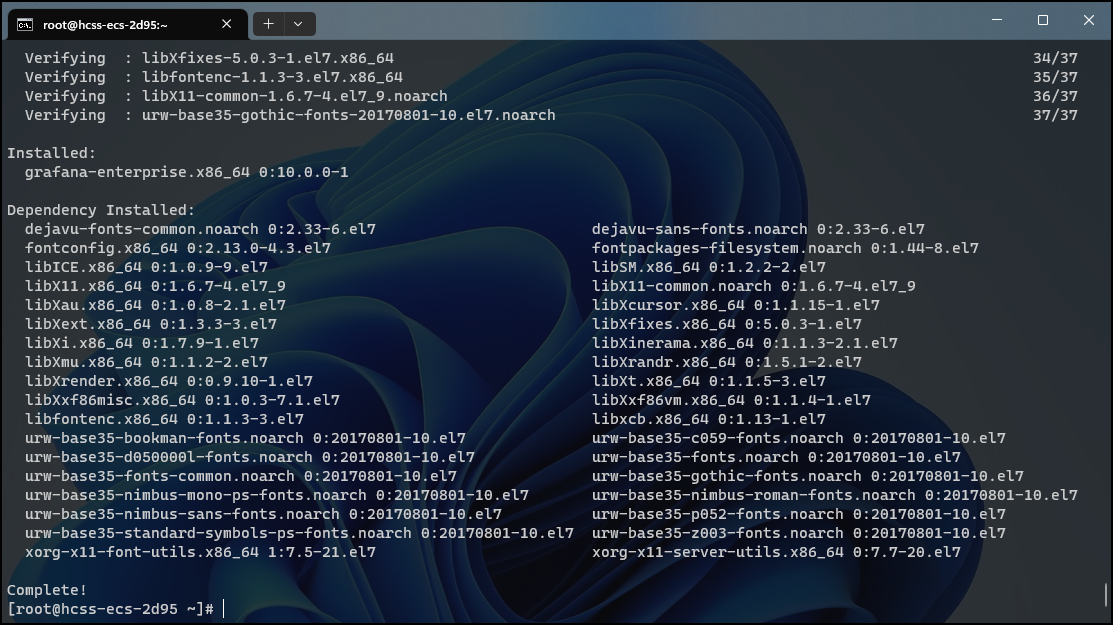Expand the new tab profile dropdown
The height and width of the screenshot is (625, 1113).
pyautogui.click(x=299, y=24)
